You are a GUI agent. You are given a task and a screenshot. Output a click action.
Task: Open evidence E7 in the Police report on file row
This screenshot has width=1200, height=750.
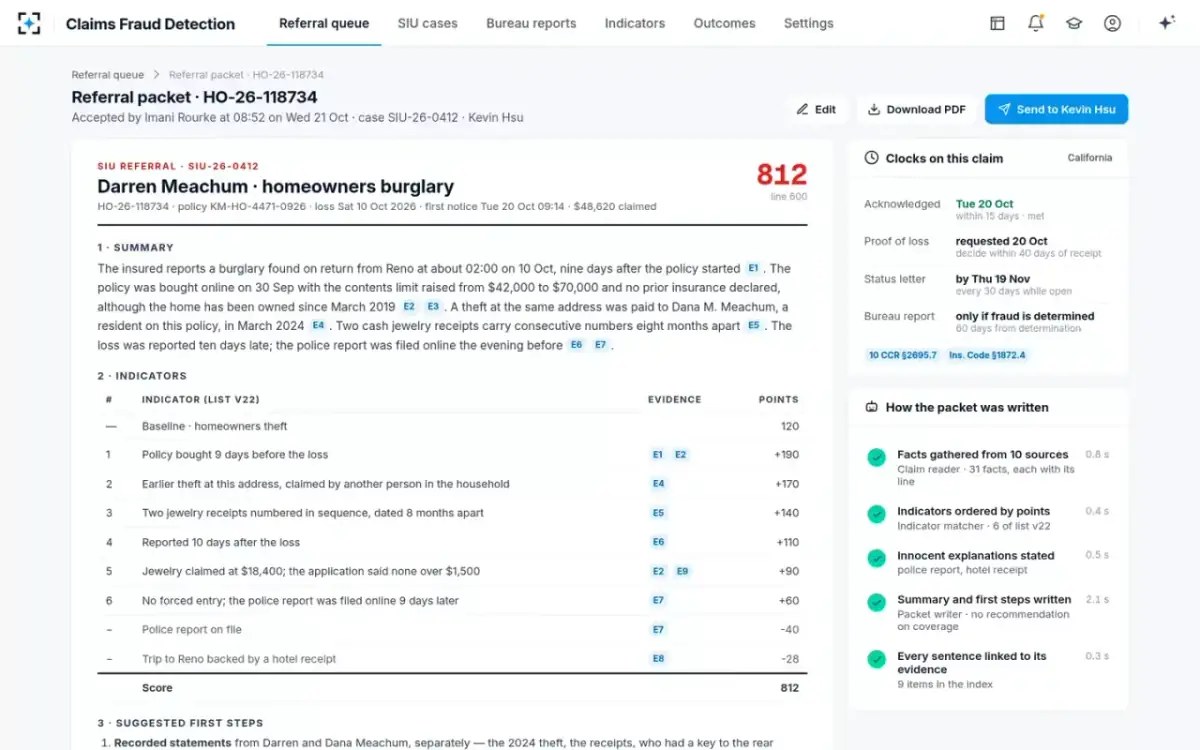click(x=658, y=630)
